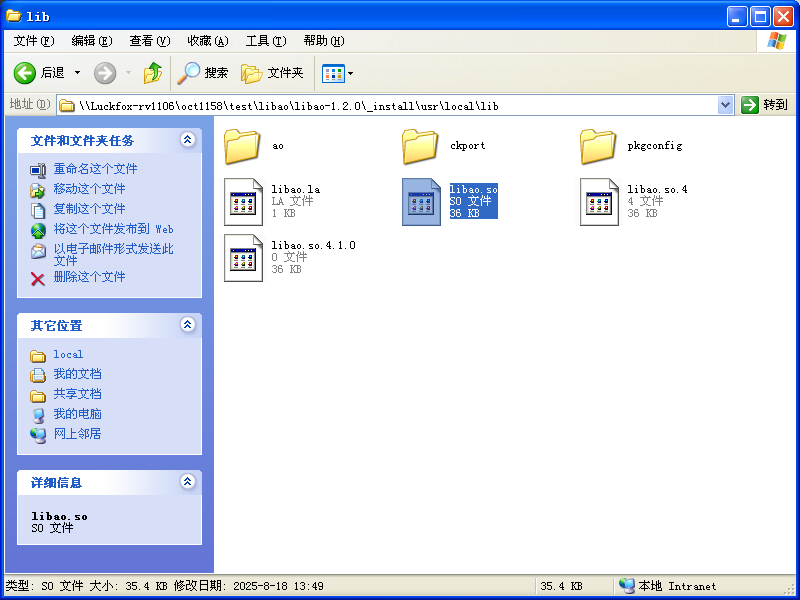Click the red X delete icon
Screen dimensions: 800x600
[38, 279]
